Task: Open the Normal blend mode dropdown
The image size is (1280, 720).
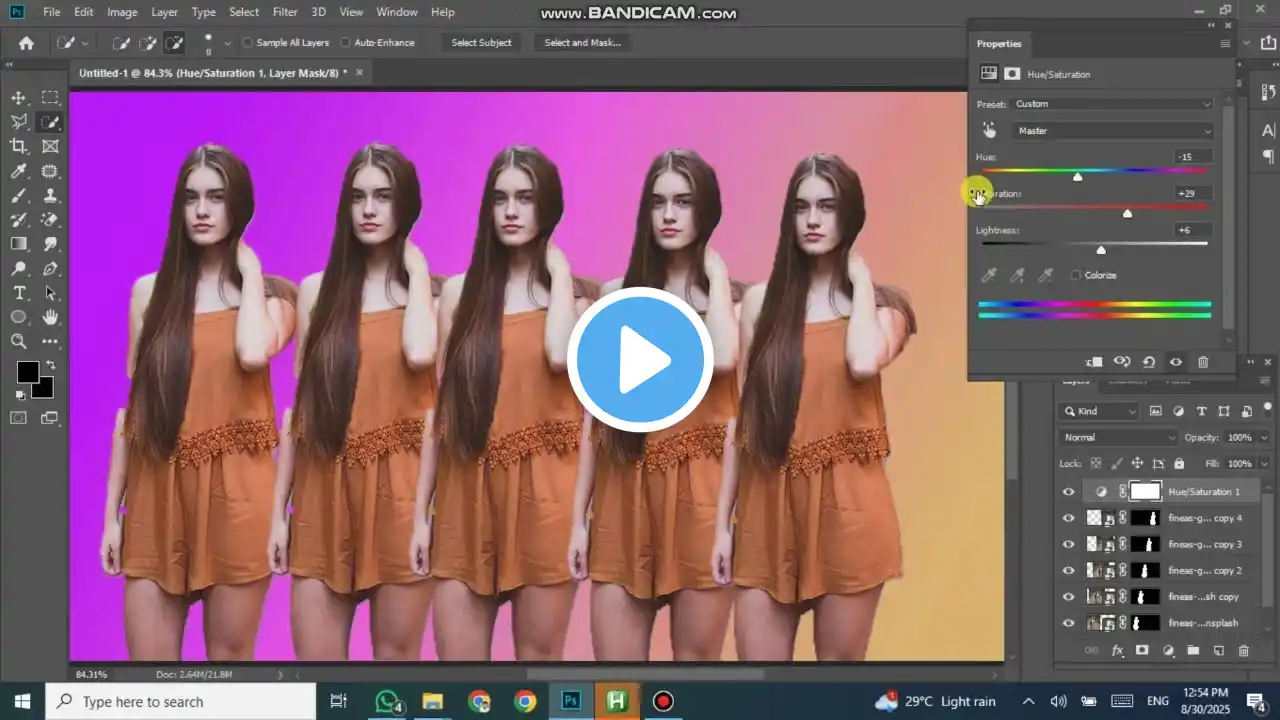Action: pos(1117,436)
